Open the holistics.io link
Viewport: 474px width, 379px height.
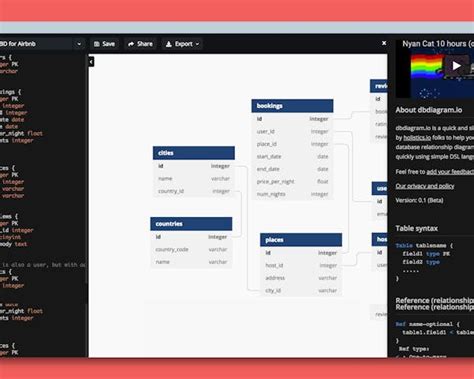(417, 137)
